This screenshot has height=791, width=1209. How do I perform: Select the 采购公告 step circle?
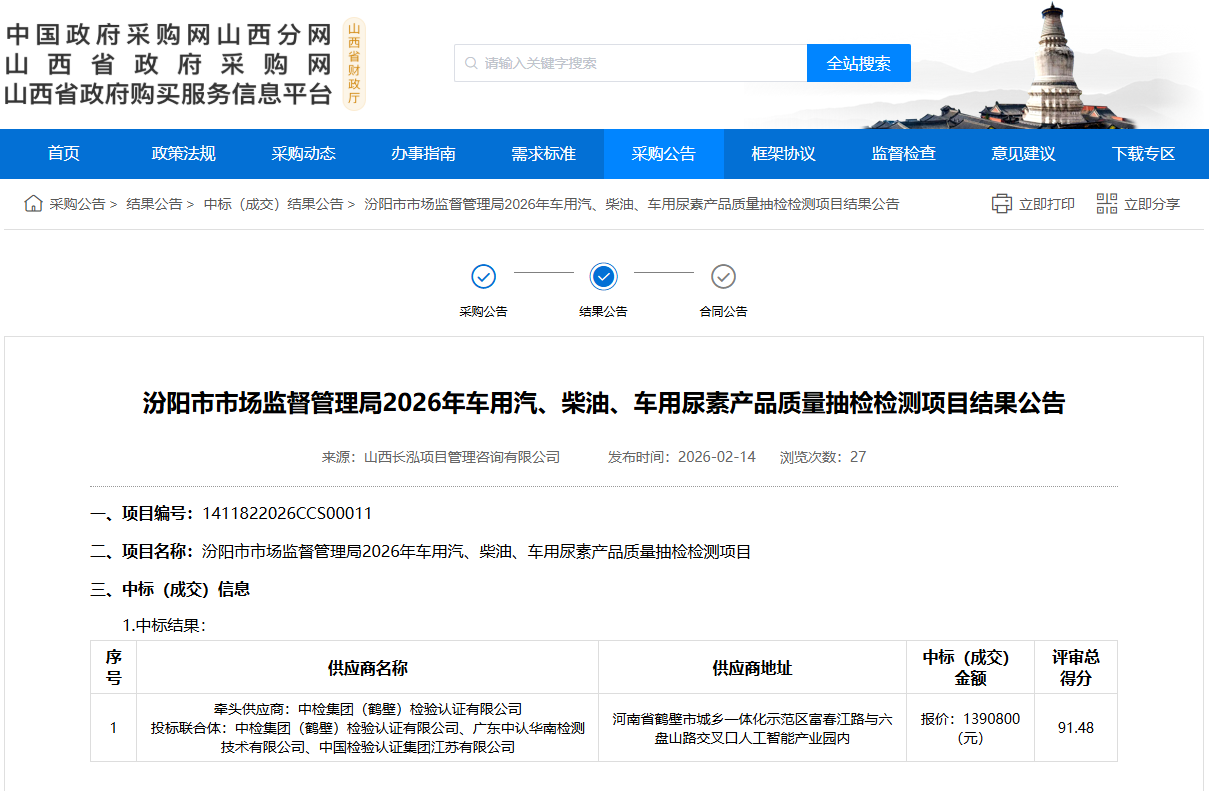(484, 276)
